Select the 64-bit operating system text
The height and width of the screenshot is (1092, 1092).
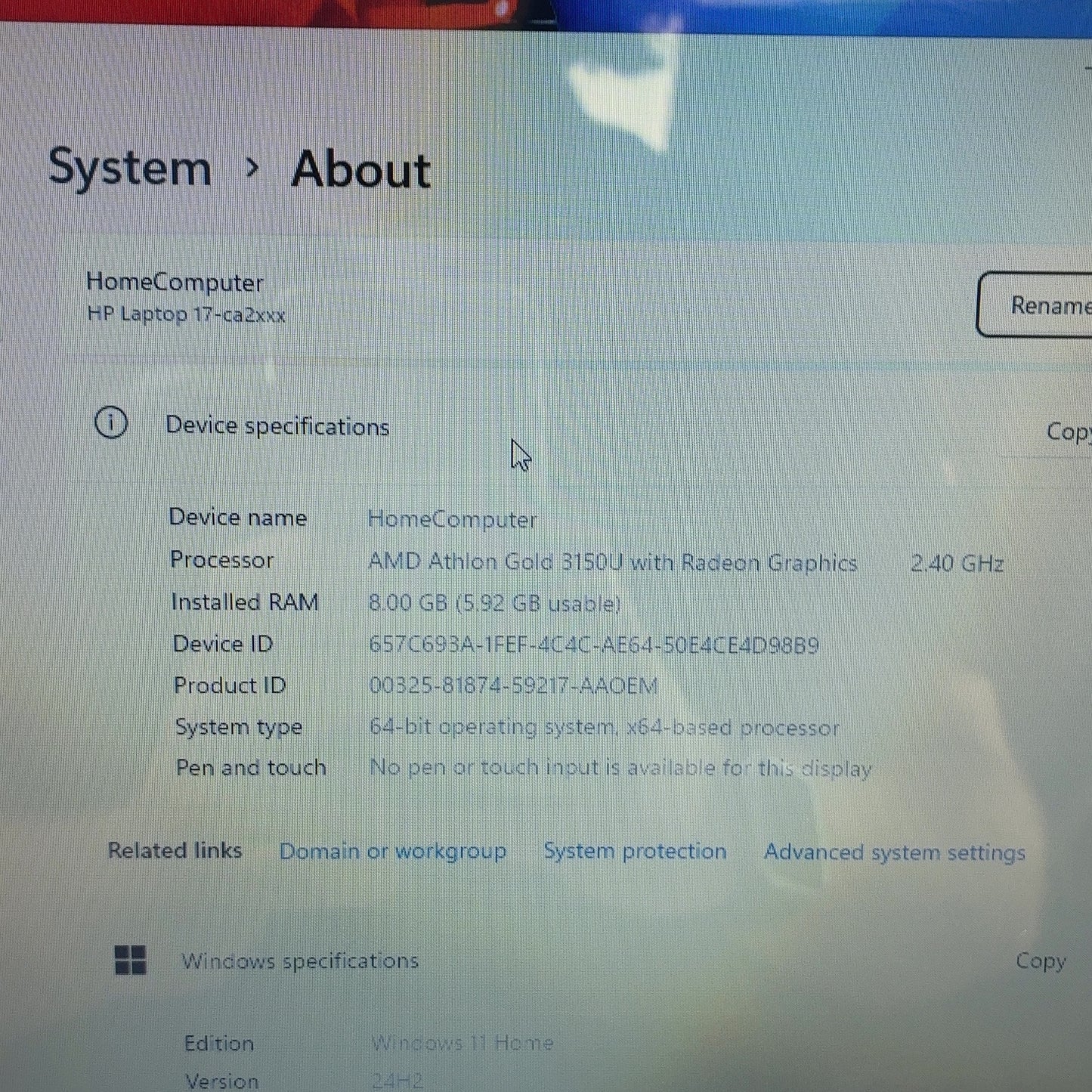coord(605,727)
